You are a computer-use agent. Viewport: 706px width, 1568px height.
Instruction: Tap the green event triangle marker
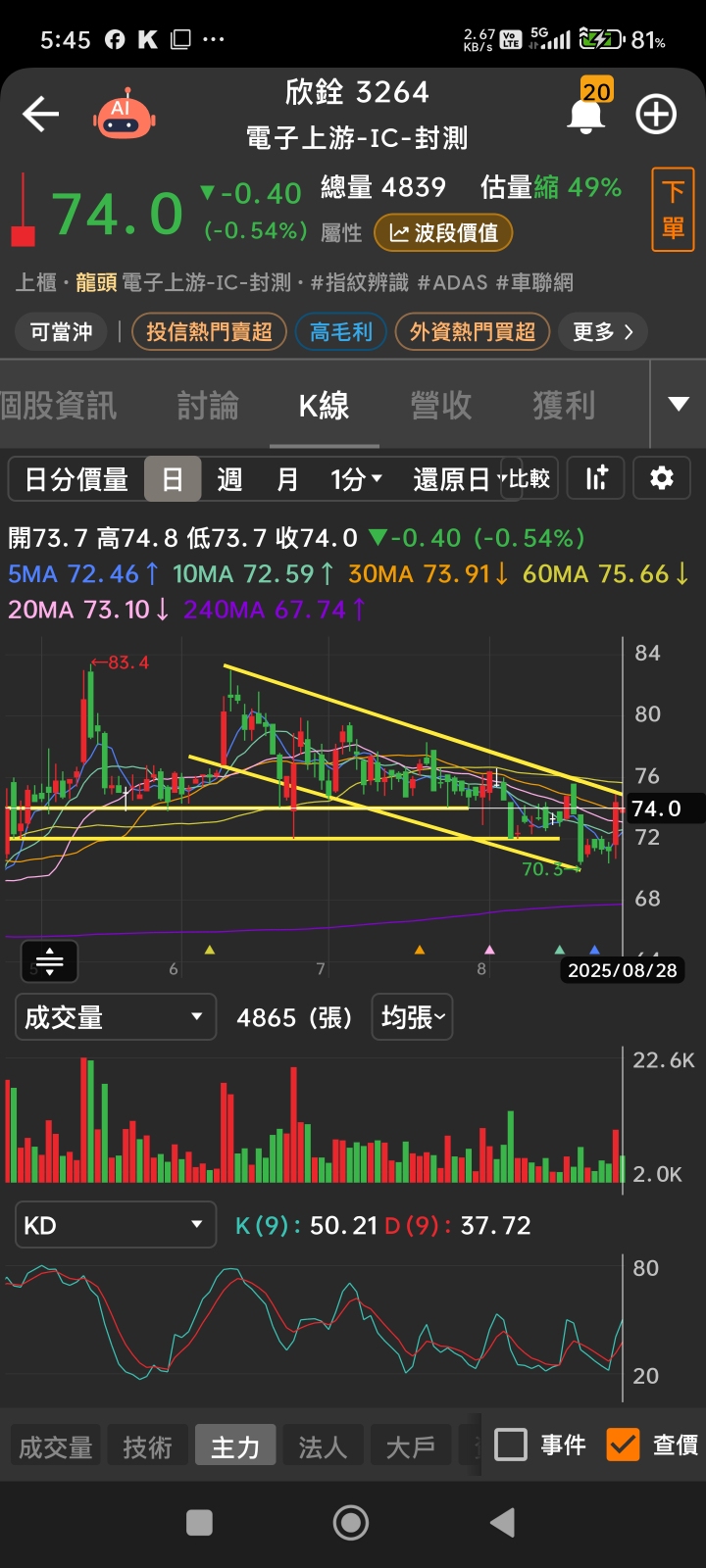[x=560, y=950]
